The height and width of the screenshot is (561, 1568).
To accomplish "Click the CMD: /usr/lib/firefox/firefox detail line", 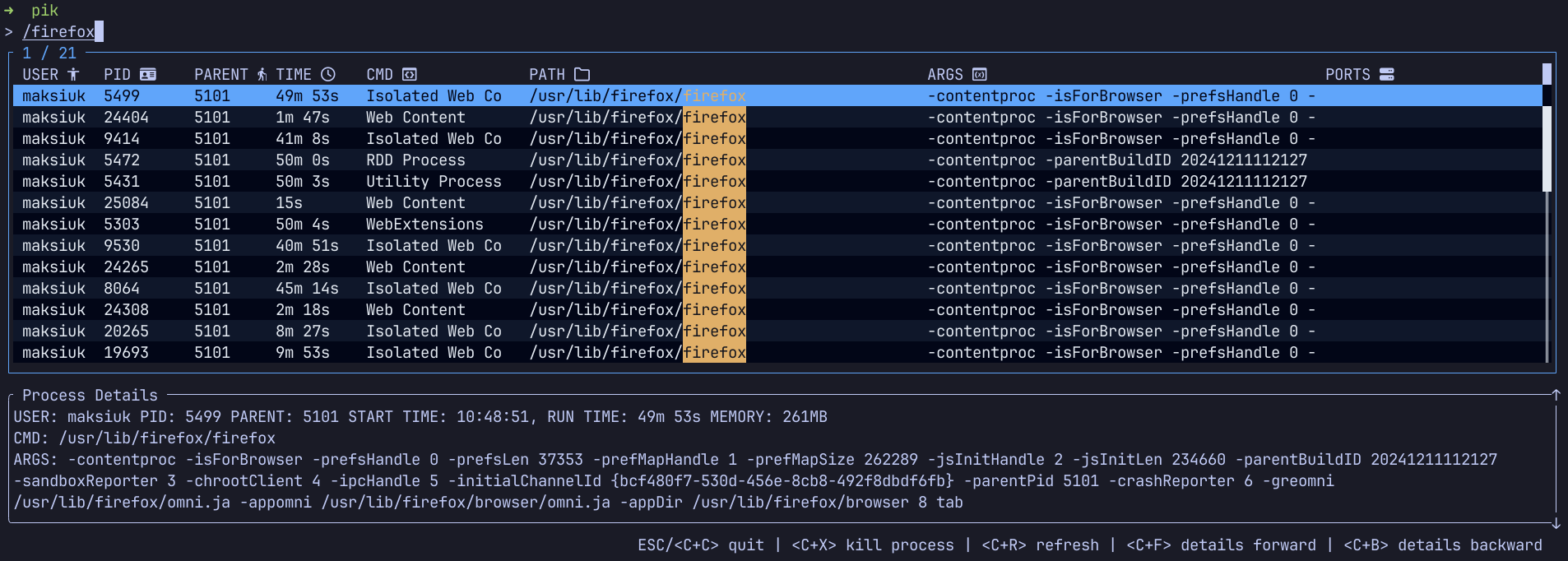I will click(x=145, y=438).
